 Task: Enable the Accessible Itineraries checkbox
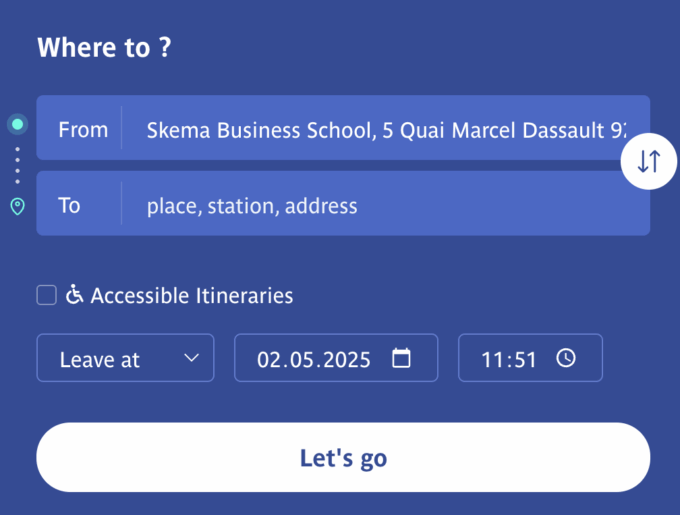pyautogui.click(x=47, y=295)
